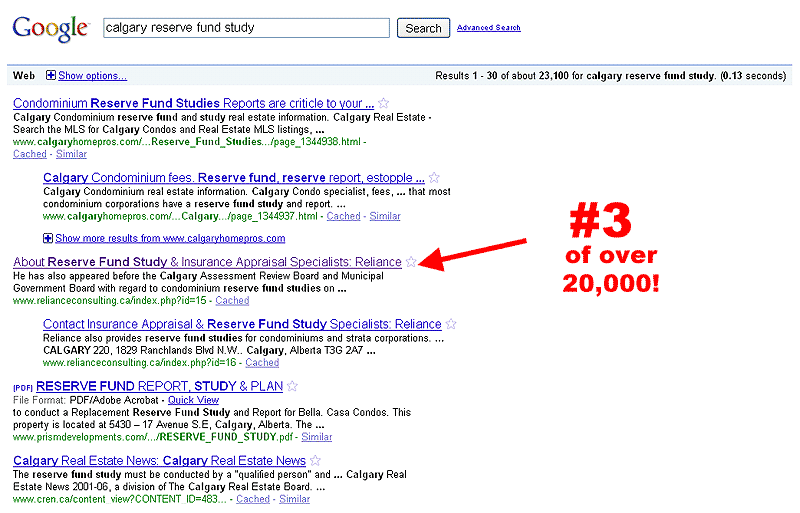800x513 pixels.
Task: Star the Calgary Real Estate News result
Action: pyautogui.click(x=315, y=460)
